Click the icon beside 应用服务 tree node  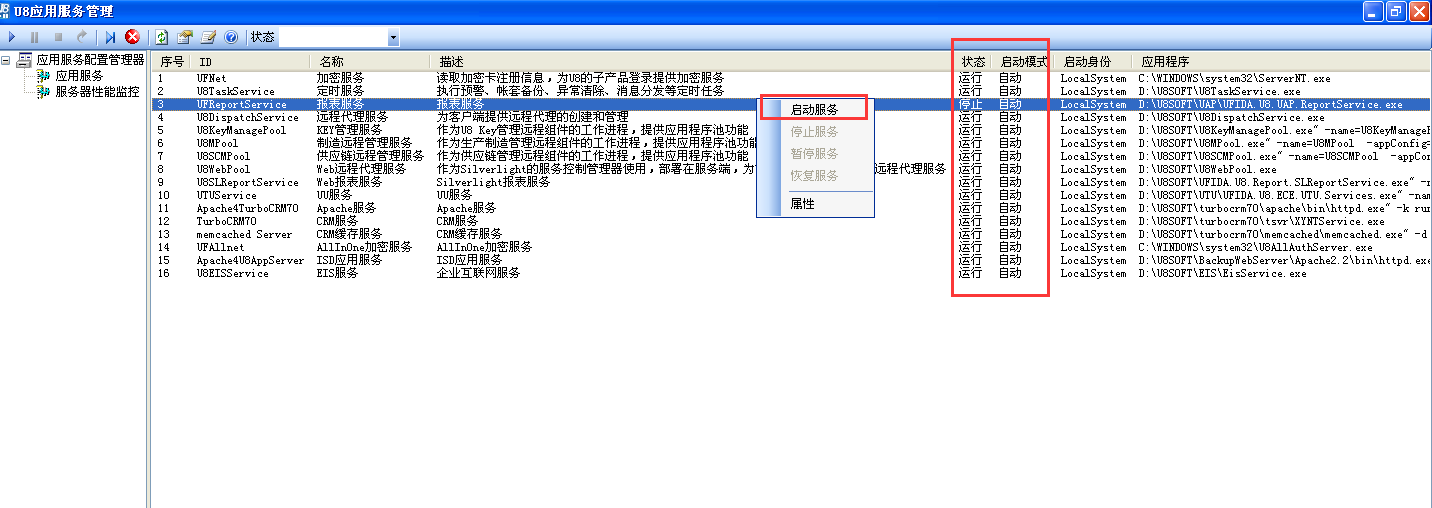(x=43, y=75)
